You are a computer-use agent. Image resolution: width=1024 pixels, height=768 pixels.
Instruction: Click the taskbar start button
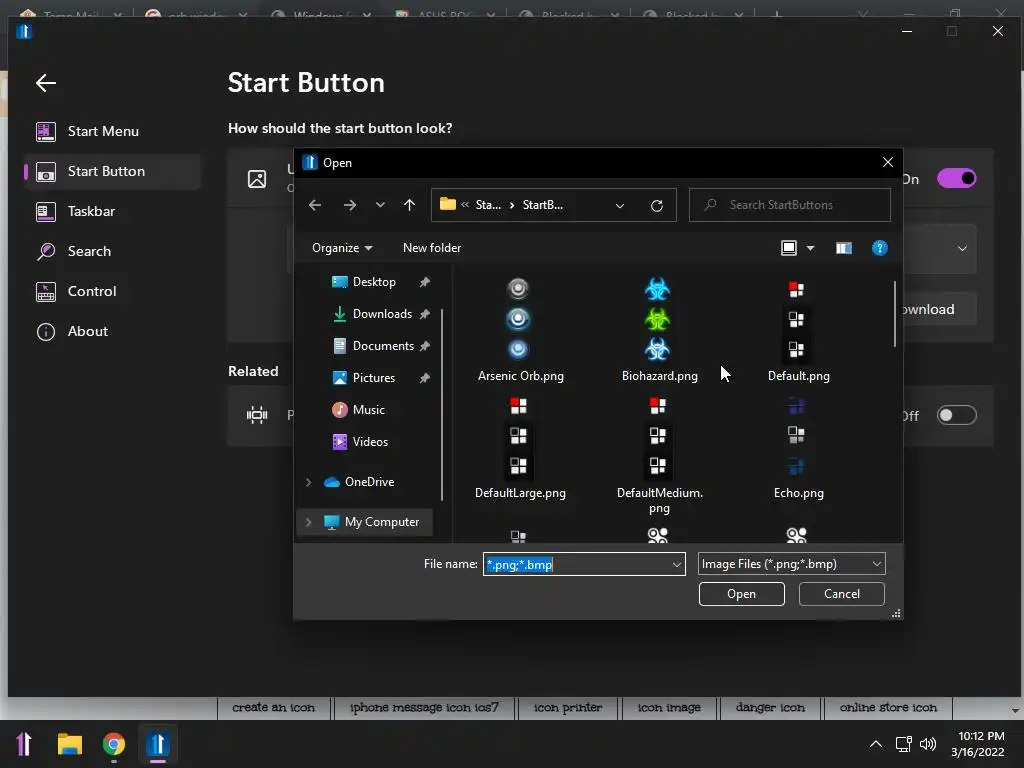click(24, 744)
